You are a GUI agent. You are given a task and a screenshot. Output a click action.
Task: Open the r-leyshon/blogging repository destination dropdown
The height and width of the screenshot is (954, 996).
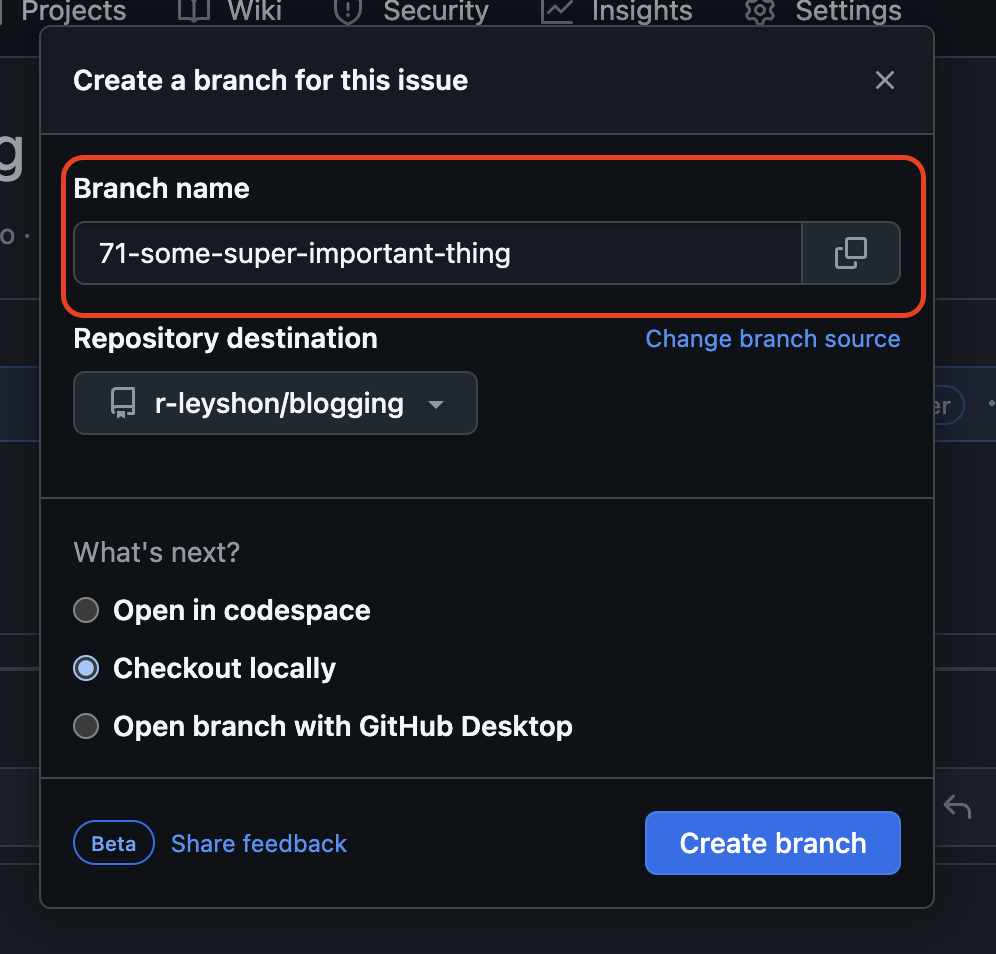coord(275,403)
